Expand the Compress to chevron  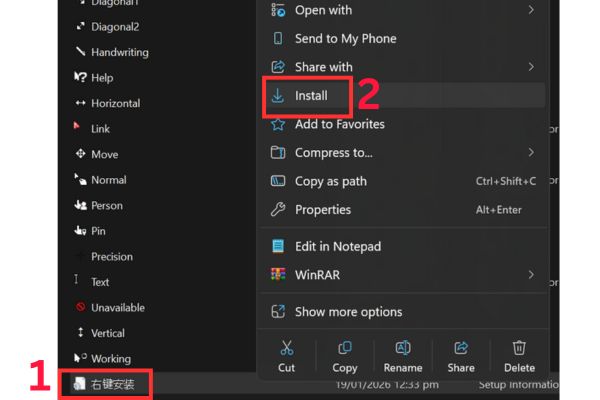[x=531, y=153]
